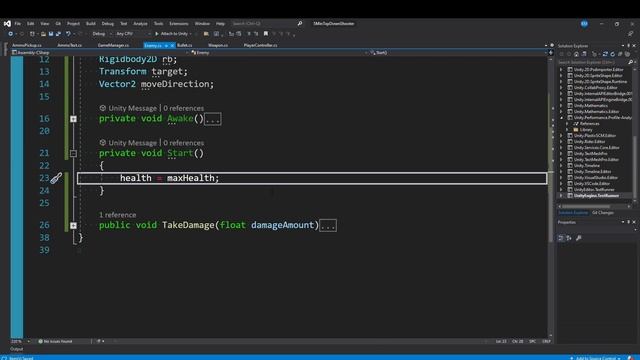Click the user account avatar icon
Image resolution: width=640 pixels, height=360 pixels.
[x=584, y=24]
